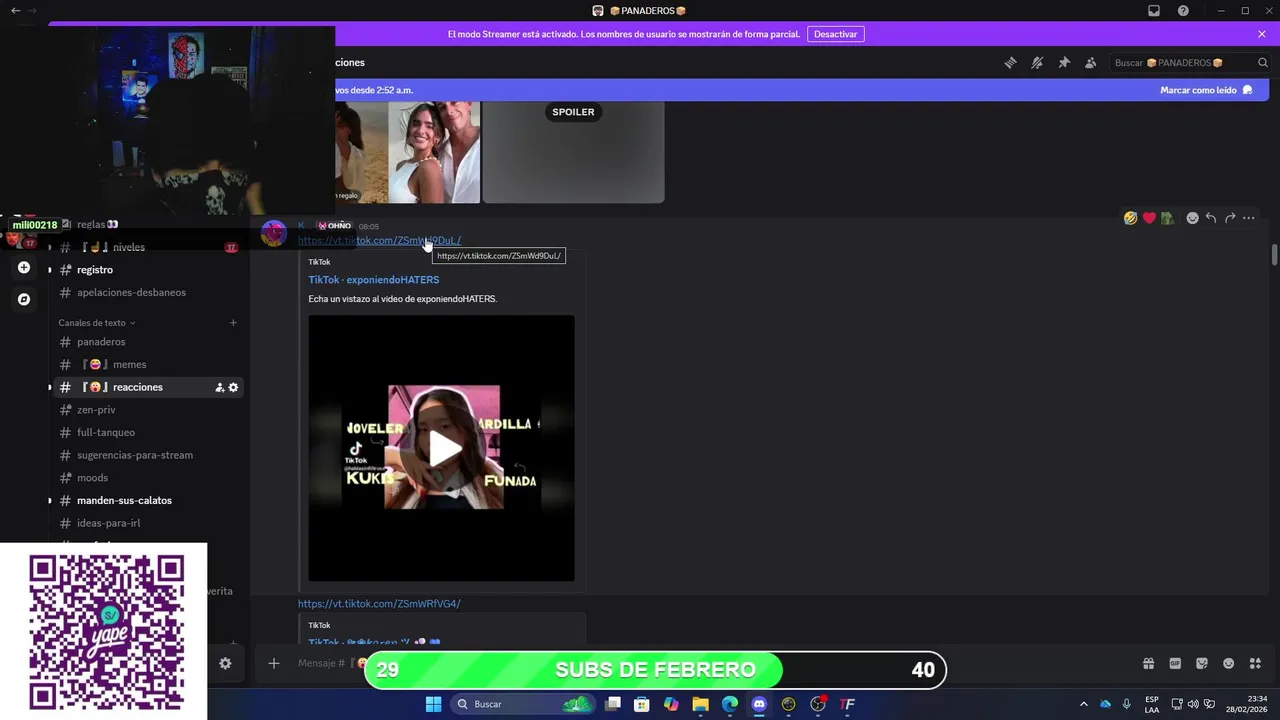Viewport: 1280px width, 720px height.
Task: Open the vt.tiktok.com/ZSmWd9DuL link
Action: tap(379, 241)
